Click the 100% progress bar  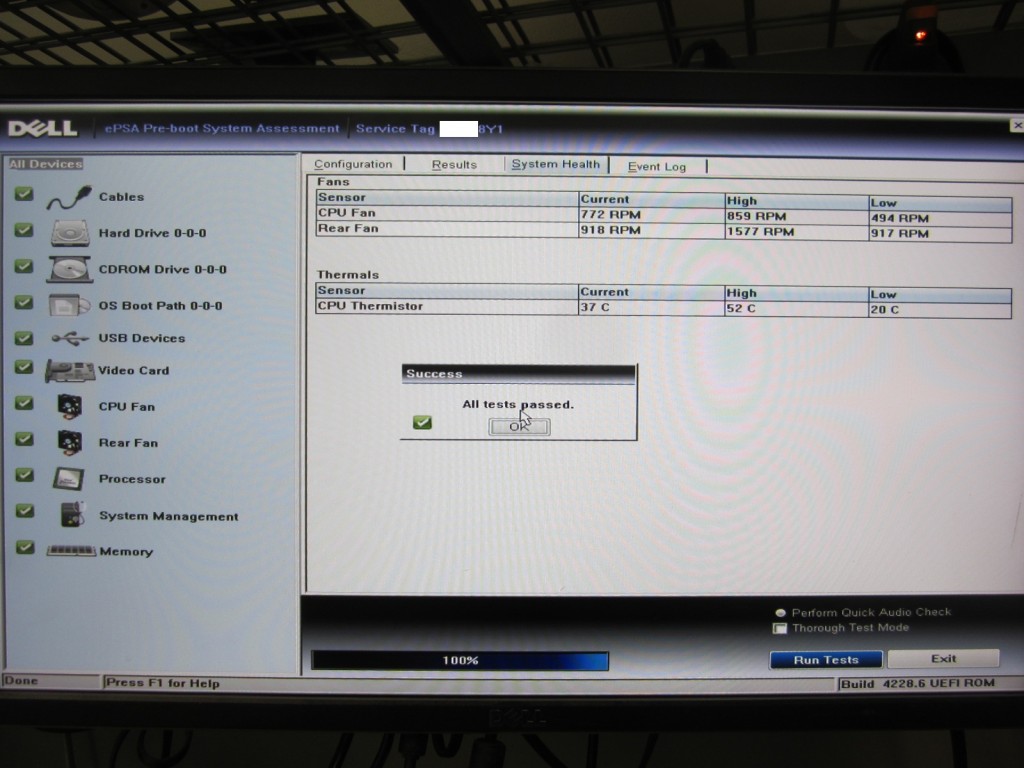[x=460, y=661]
